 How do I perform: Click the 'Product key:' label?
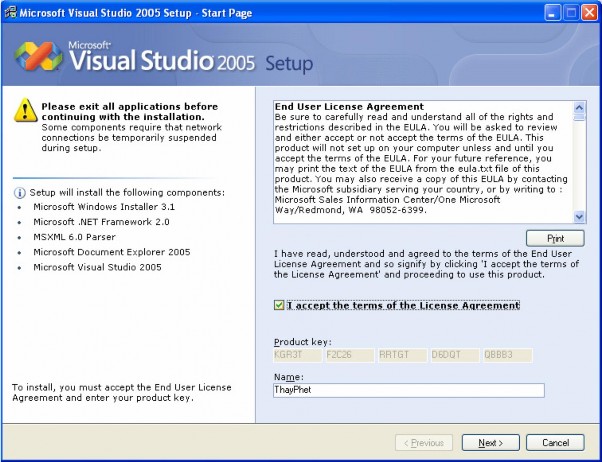coord(303,342)
